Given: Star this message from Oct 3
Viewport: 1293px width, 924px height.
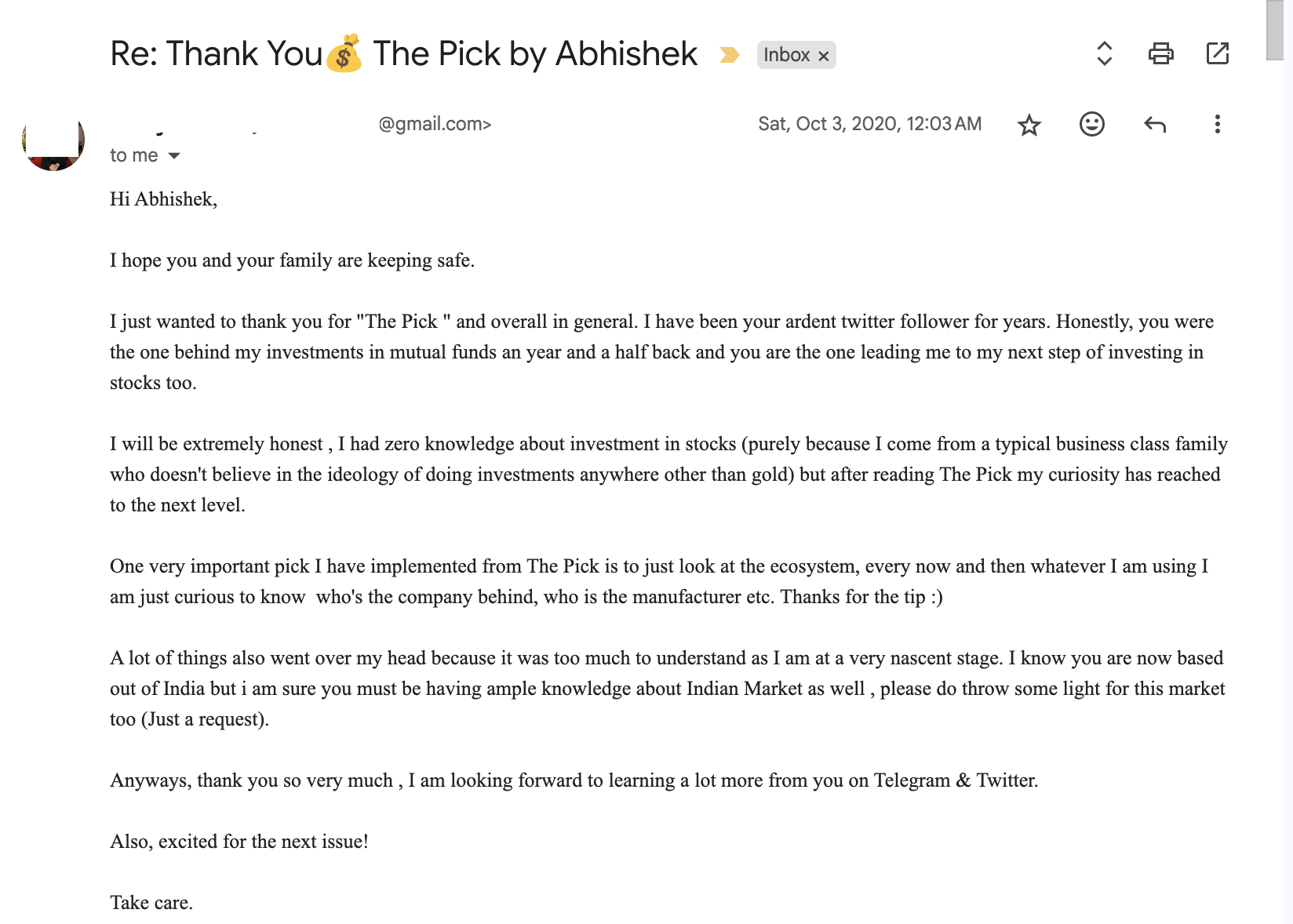Looking at the screenshot, I should [x=1029, y=125].
